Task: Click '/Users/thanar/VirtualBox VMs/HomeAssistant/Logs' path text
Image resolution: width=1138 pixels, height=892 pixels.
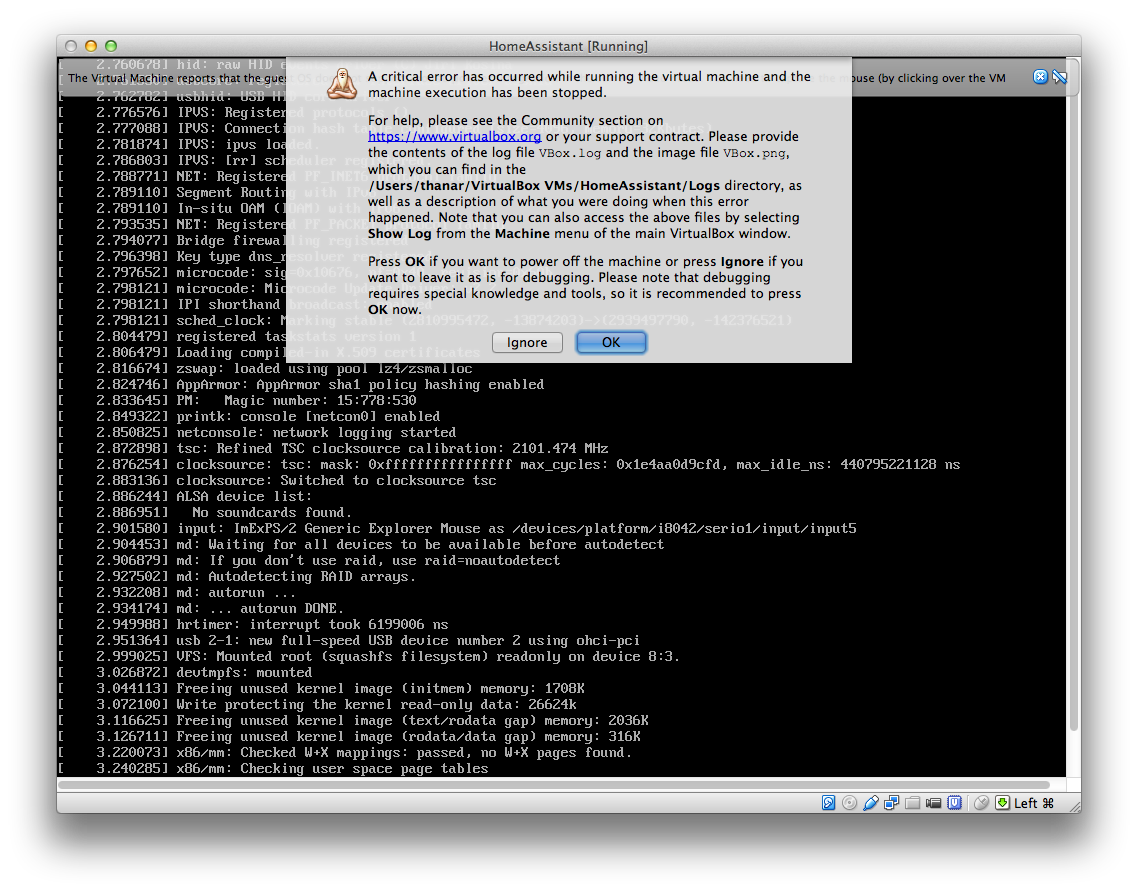Action: (544, 186)
